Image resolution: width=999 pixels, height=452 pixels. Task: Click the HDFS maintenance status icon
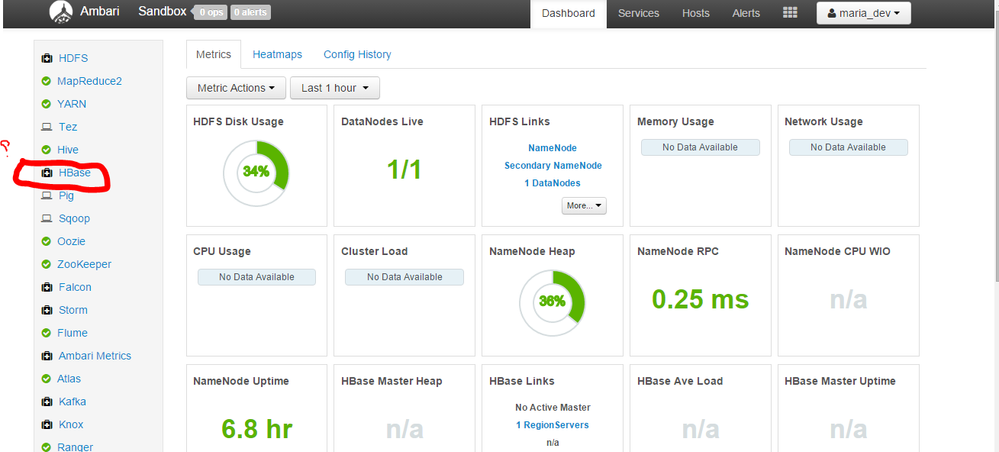(46, 58)
